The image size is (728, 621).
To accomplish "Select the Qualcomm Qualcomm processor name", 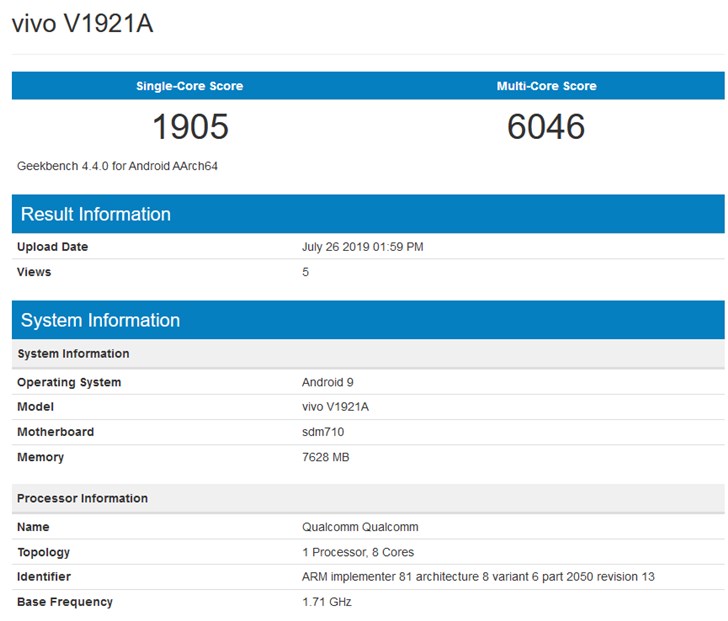I will pos(360,527).
